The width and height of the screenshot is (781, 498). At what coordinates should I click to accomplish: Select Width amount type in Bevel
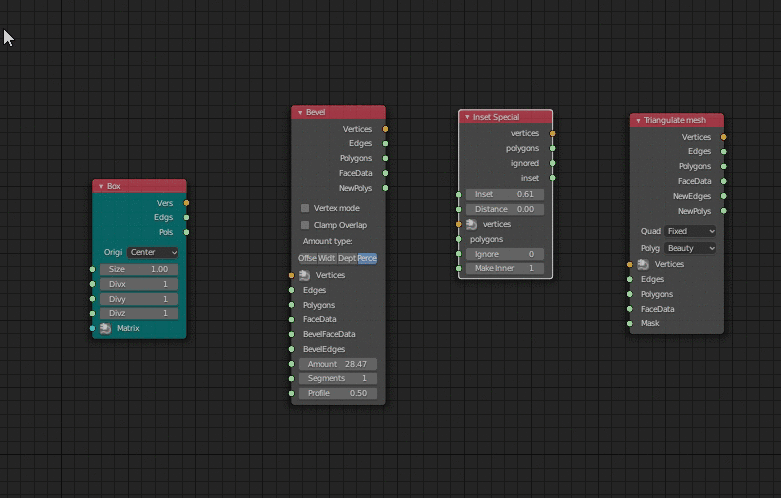pyautogui.click(x=327, y=258)
